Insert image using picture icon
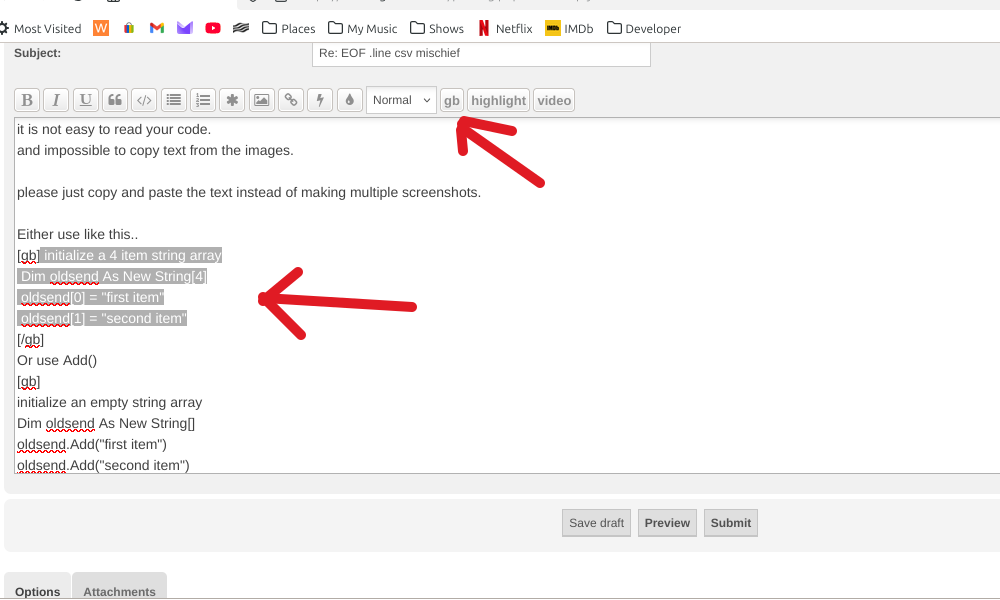The height and width of the screenshot is (600, 1000). [261, 100]
